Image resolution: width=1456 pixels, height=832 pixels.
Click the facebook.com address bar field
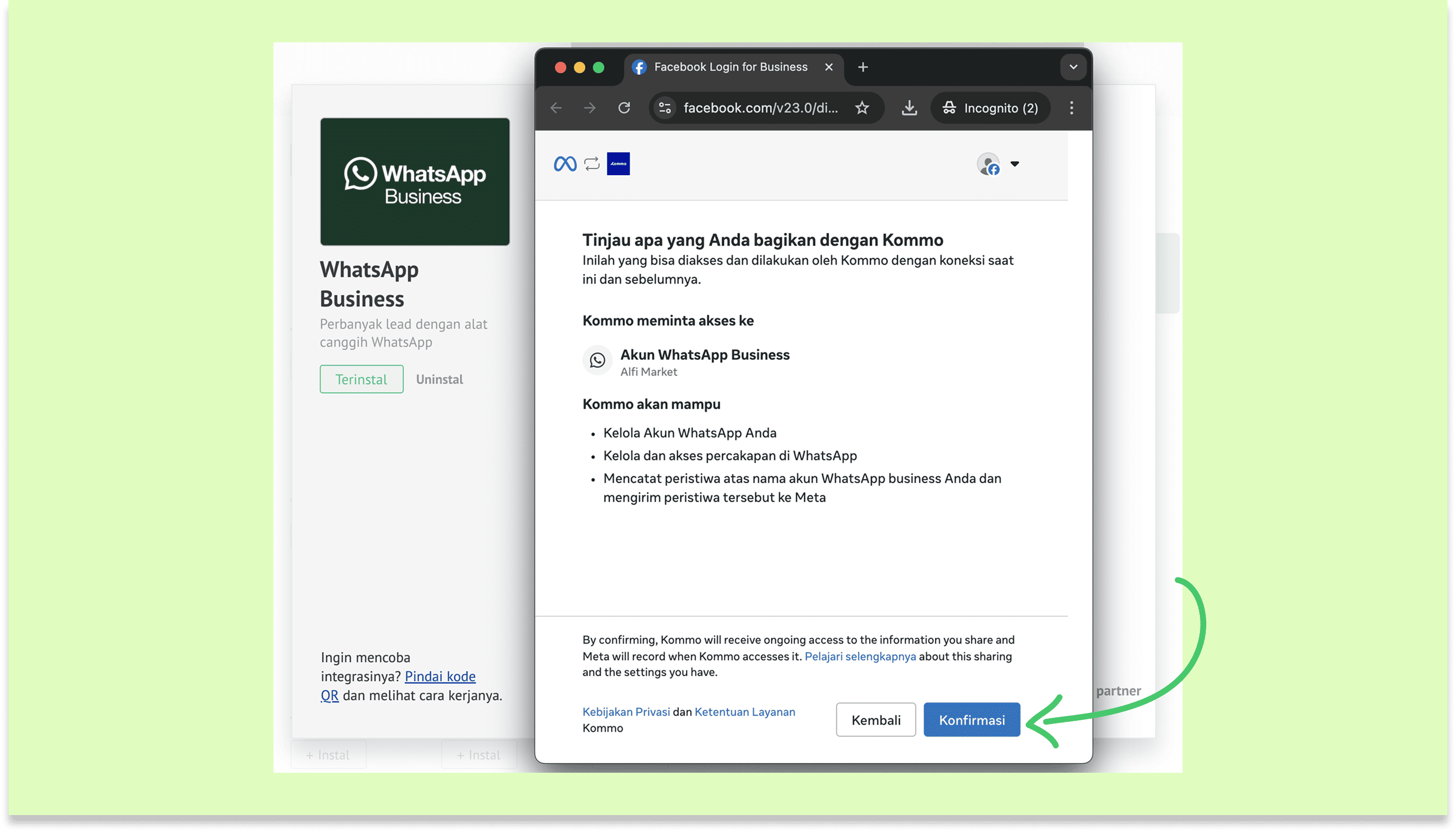pyautogui.click(x=761, y=108)
